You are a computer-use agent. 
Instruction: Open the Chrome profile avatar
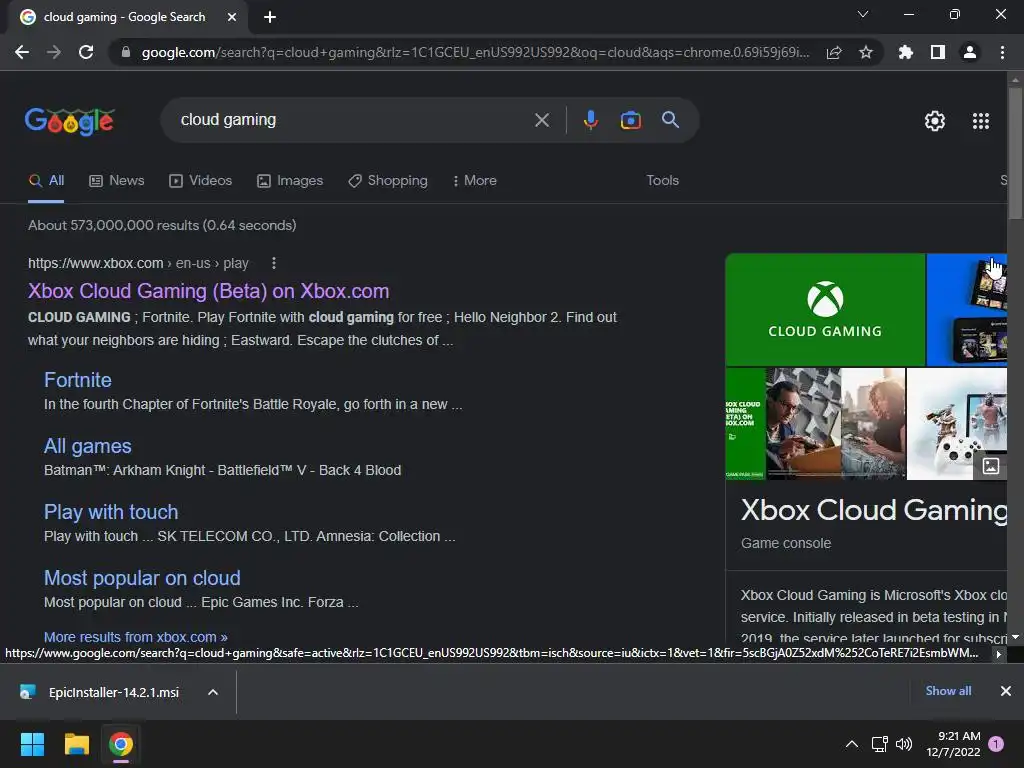pyautogui.click(x=970, y=52)
